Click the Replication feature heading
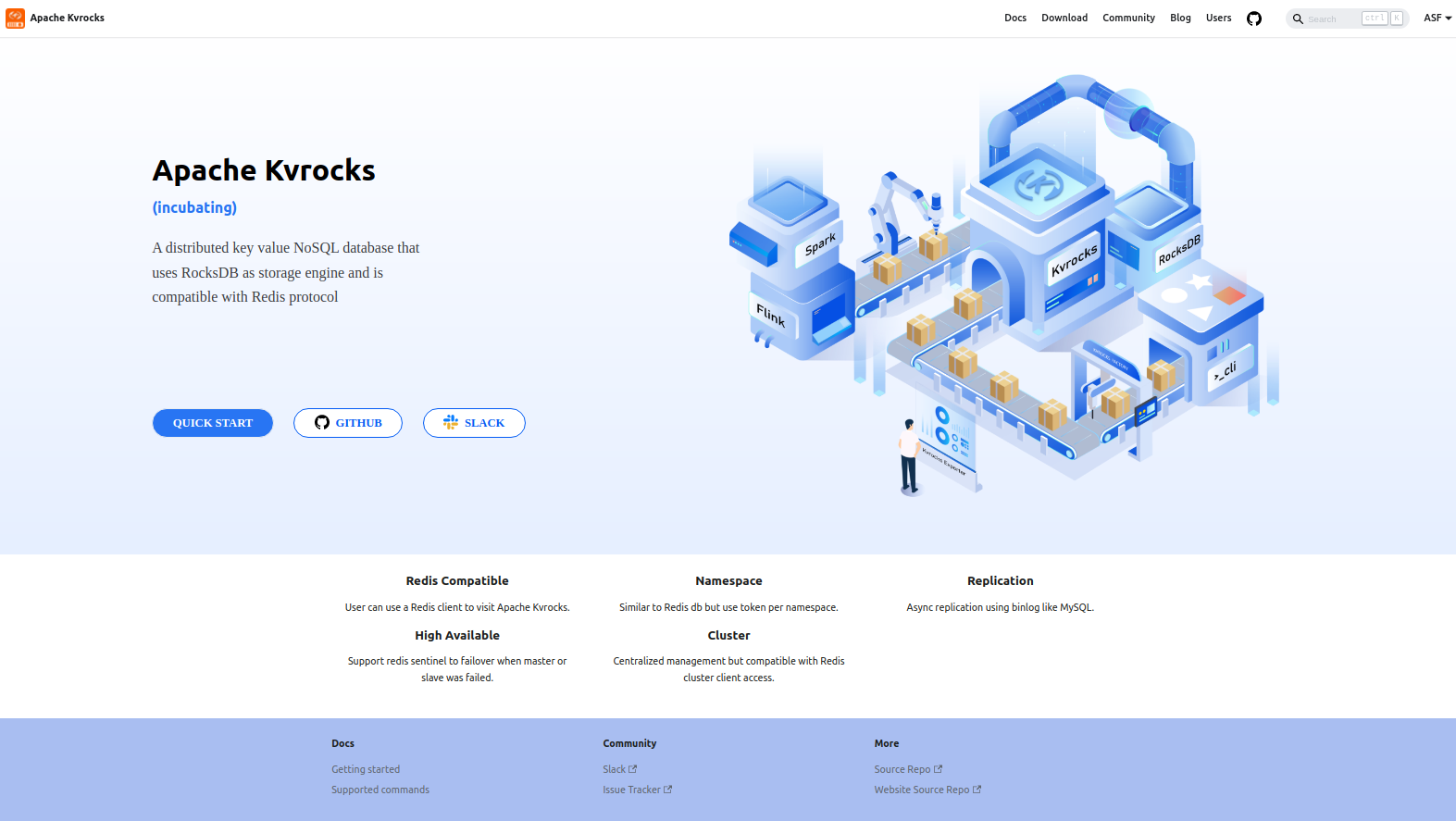Screen dimensions: 1456x821 pyautogui.click(x=1001, y=581)
